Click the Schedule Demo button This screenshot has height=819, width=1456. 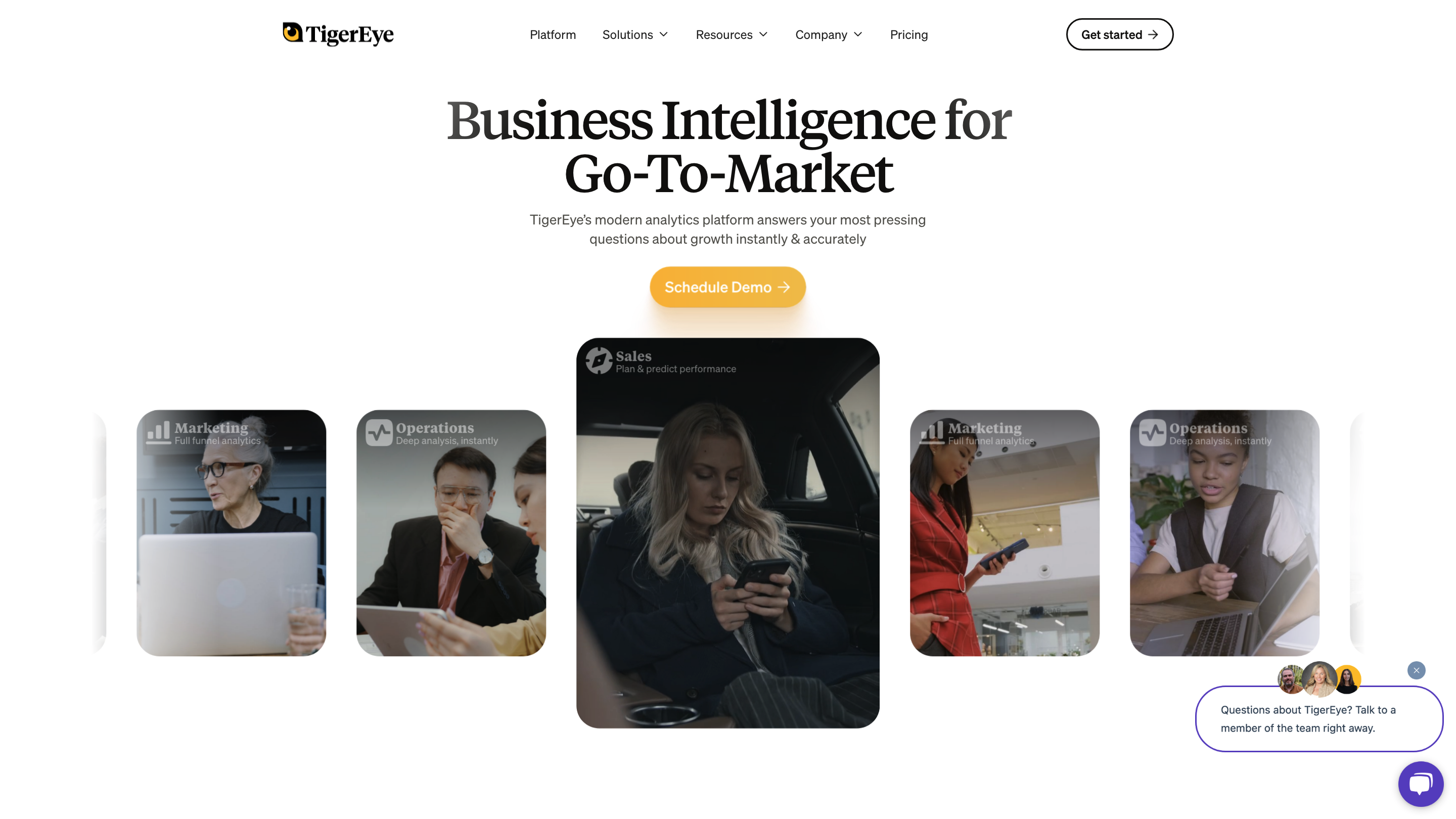click(x=727, y=287)
